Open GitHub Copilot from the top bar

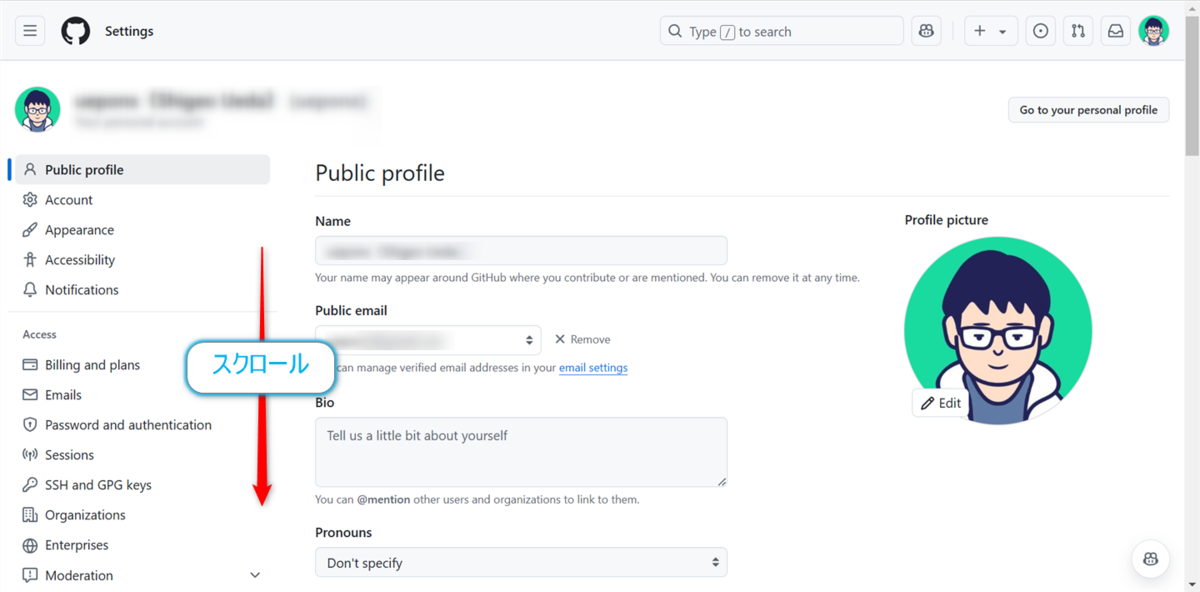(925, 30)
